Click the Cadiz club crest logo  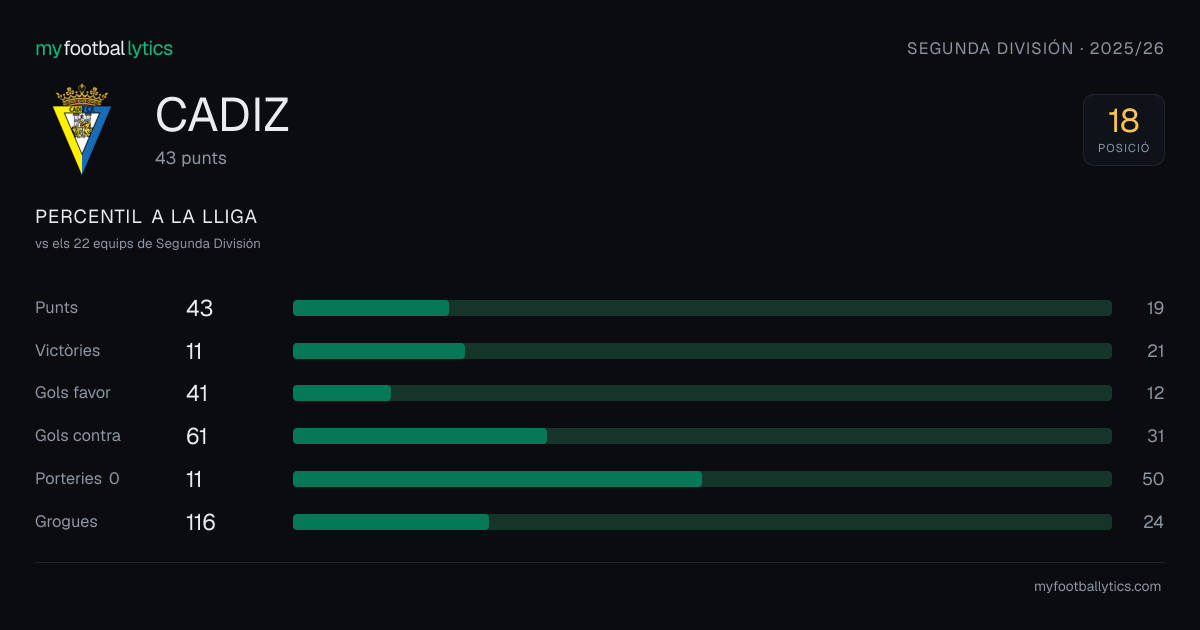(82, 129)
